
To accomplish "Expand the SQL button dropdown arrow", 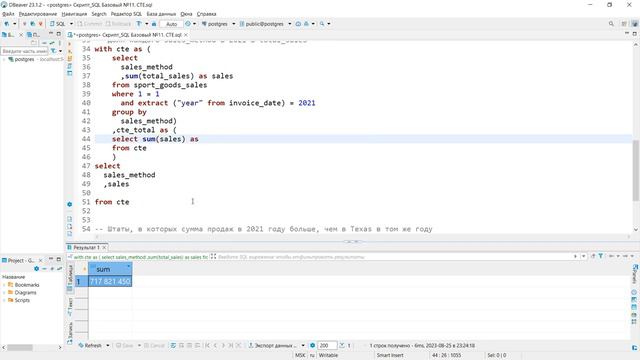I will point(71,24).
